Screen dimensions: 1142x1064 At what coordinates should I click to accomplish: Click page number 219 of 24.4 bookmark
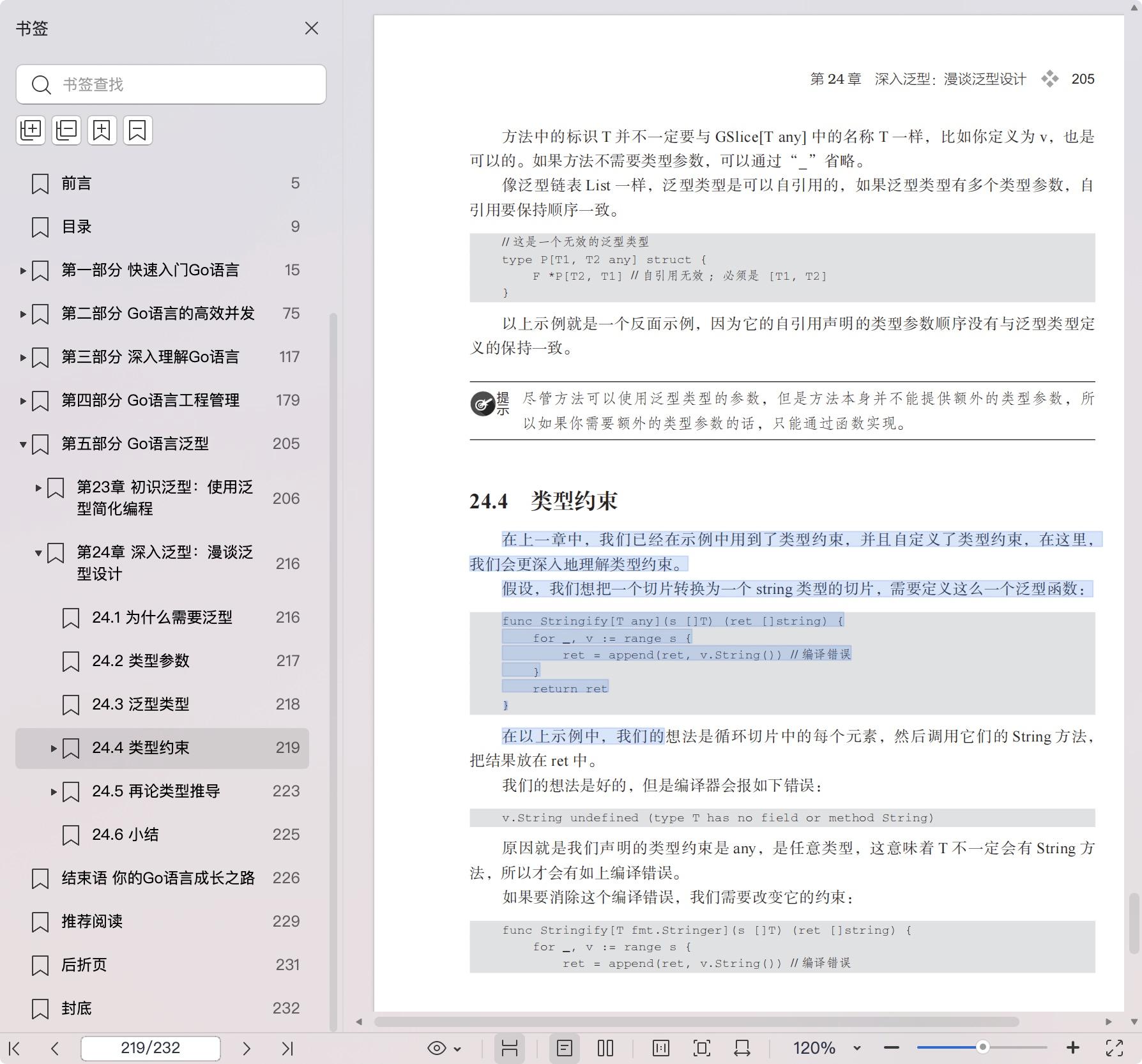click(287, 749)
